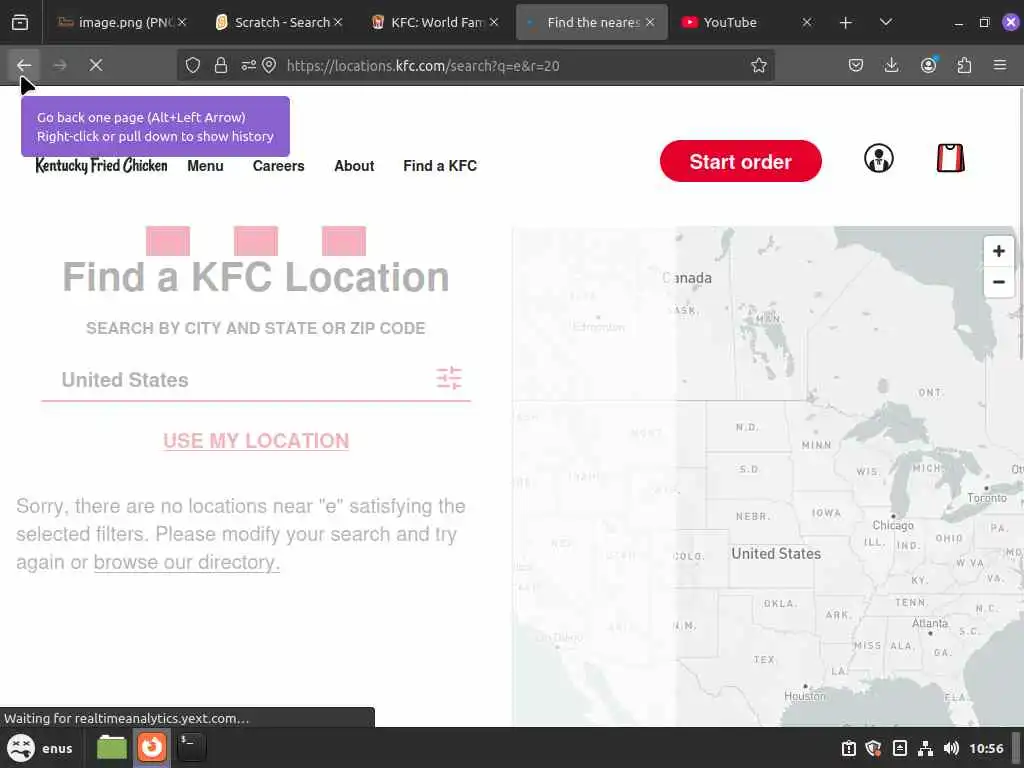Click the forward navigation arrow
Screen dimensions: 1024x768
pos(59,65)
